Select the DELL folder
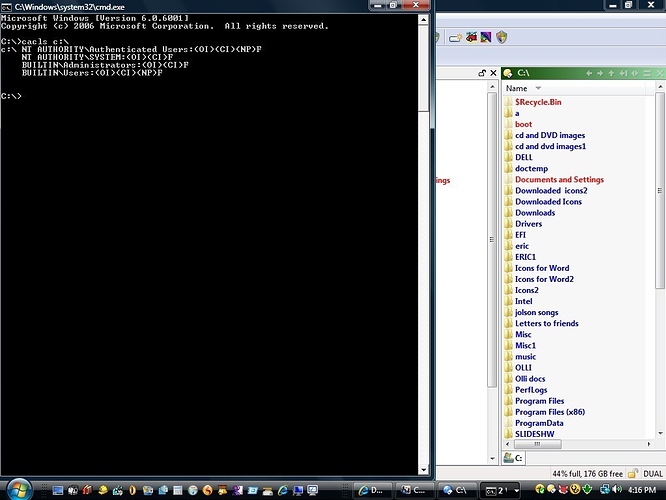 tap(524, 158)
